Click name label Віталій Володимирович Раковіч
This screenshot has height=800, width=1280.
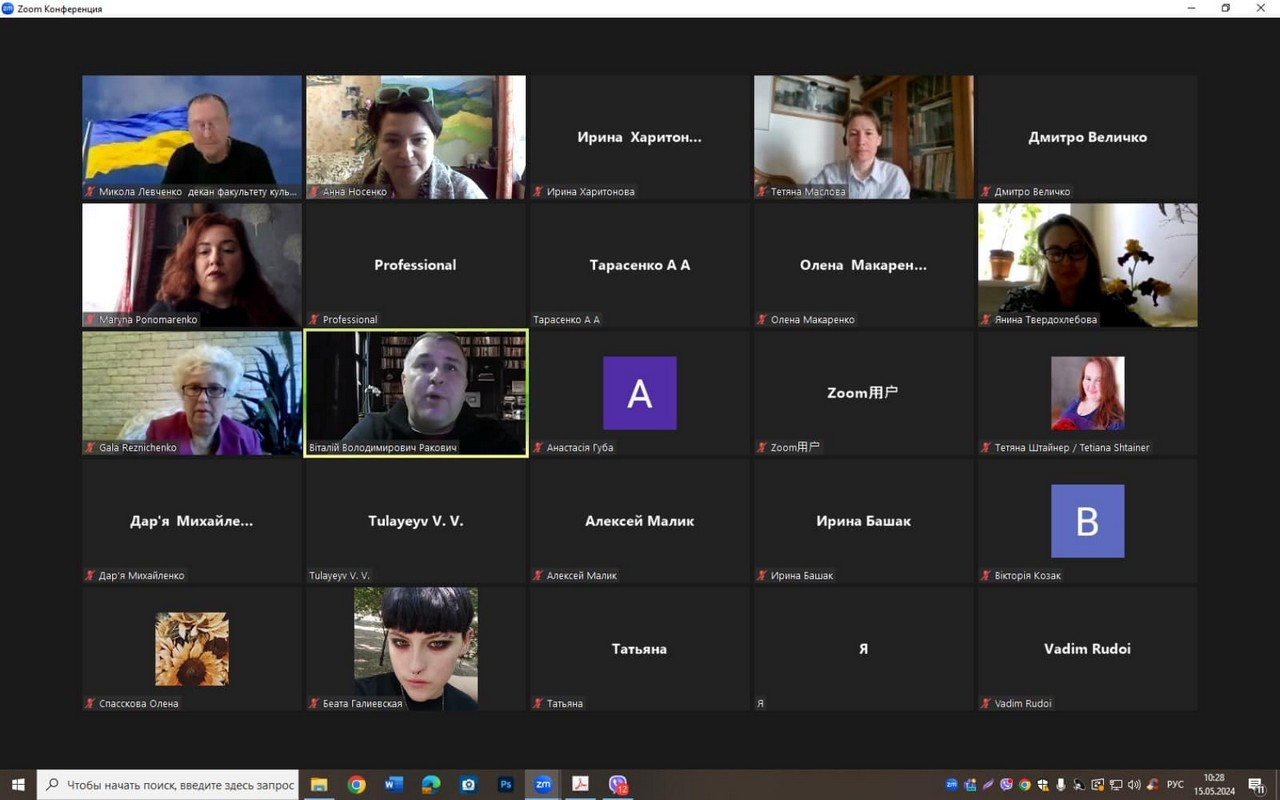pos(383,448)
